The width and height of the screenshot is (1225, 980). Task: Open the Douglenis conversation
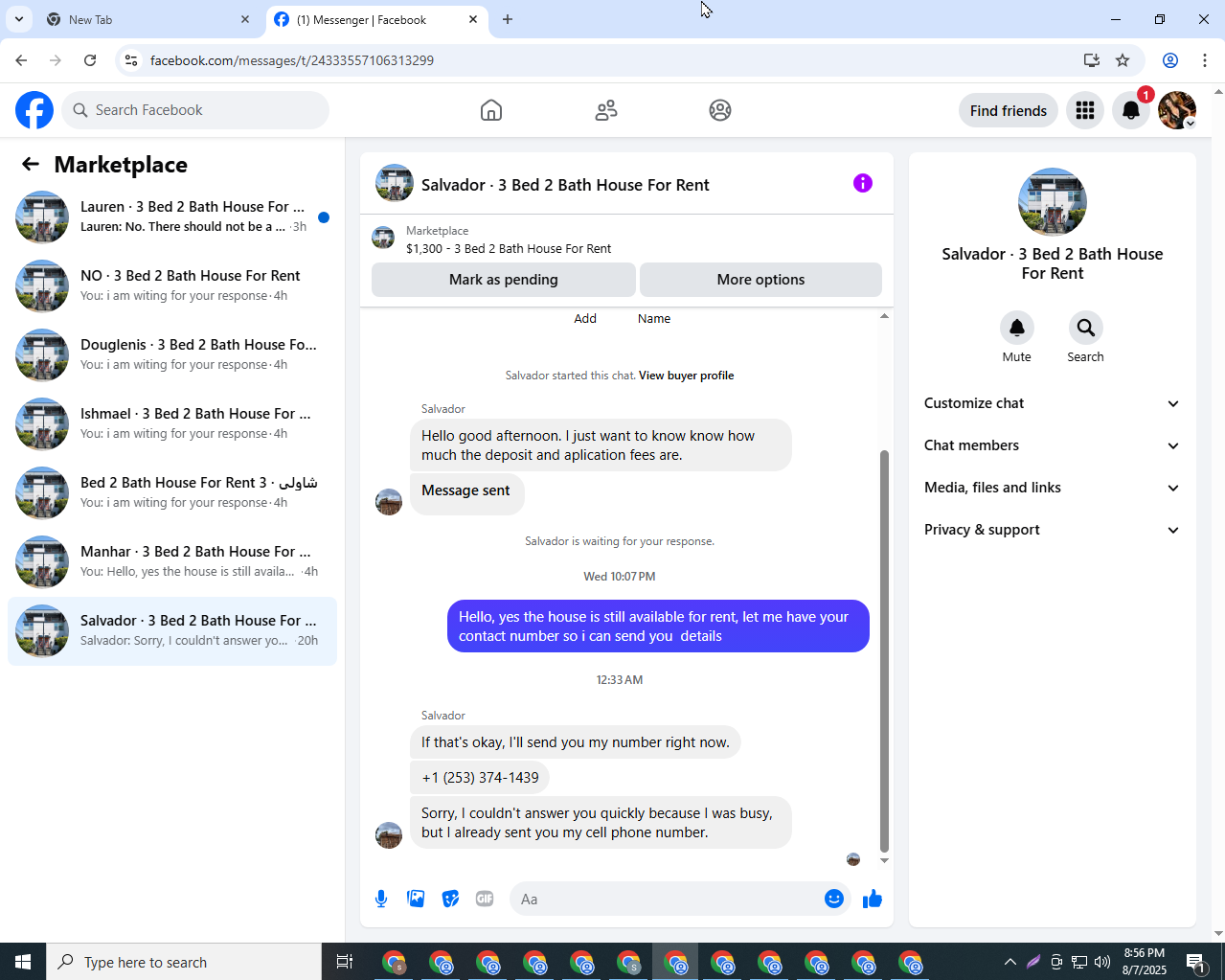[172, 354]
